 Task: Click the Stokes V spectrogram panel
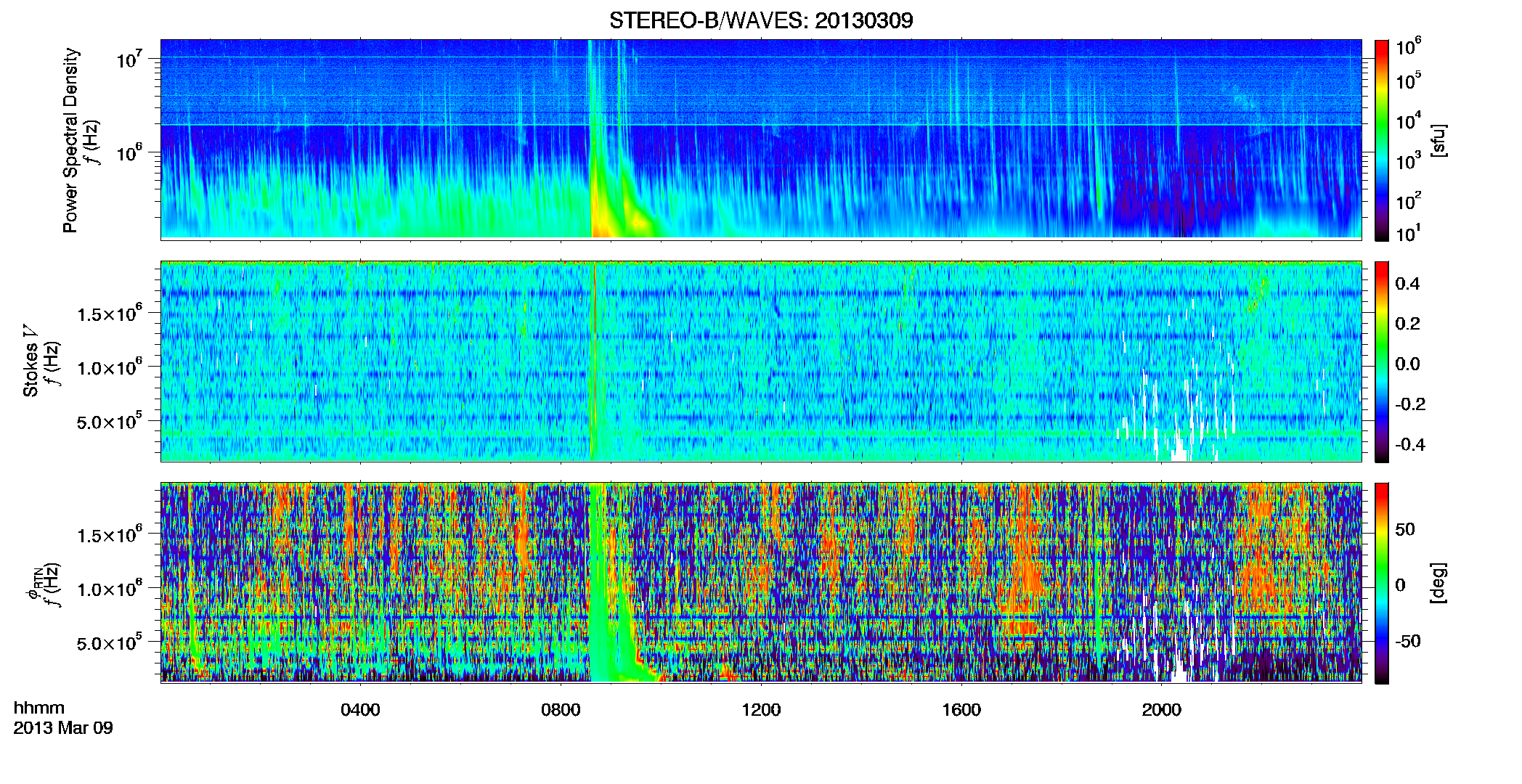[x=761, y=362]
